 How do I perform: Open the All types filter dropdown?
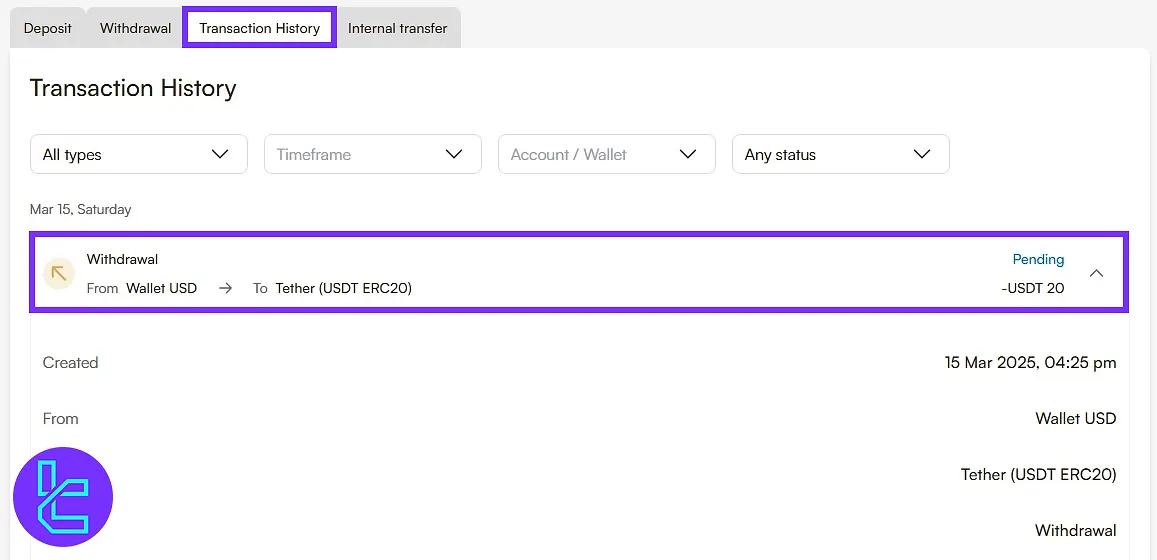[x=139, y=154]
